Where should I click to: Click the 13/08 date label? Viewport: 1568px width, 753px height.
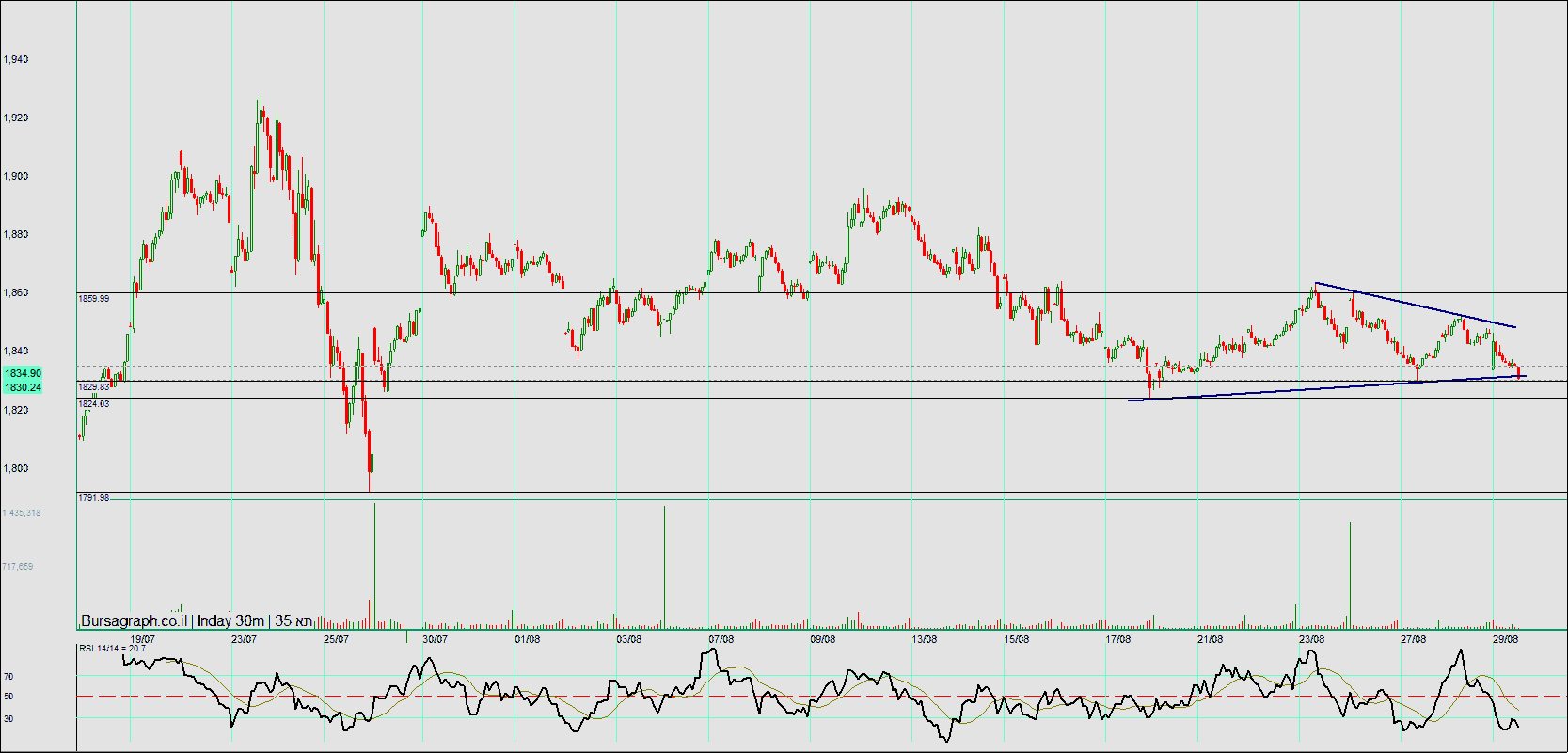coord(924,639)
